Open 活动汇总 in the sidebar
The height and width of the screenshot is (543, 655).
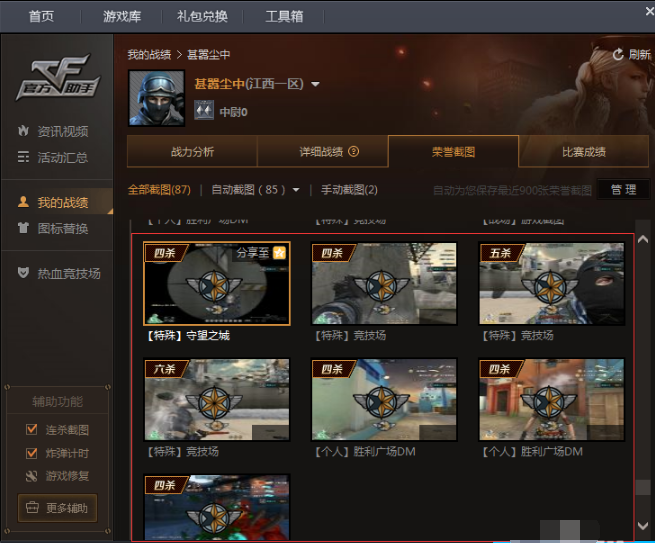pos(62,157)
